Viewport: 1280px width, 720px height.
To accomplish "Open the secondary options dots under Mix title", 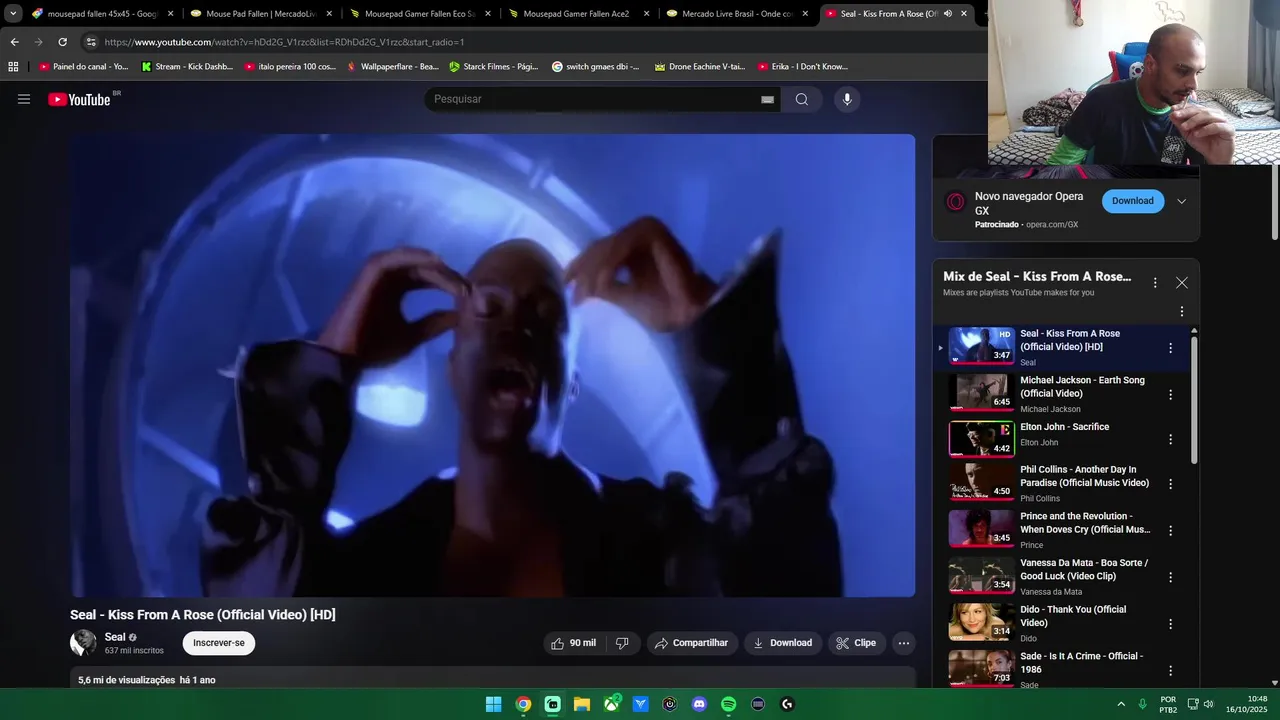I will coord(1182,312).
